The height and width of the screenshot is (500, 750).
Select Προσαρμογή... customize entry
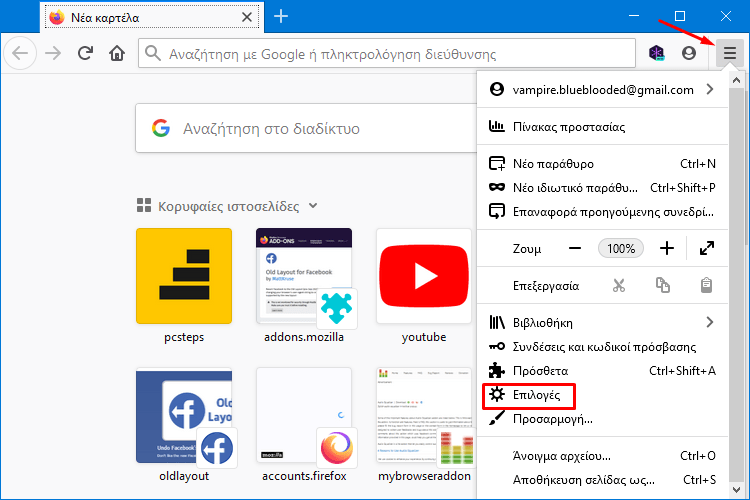[602, 419]
